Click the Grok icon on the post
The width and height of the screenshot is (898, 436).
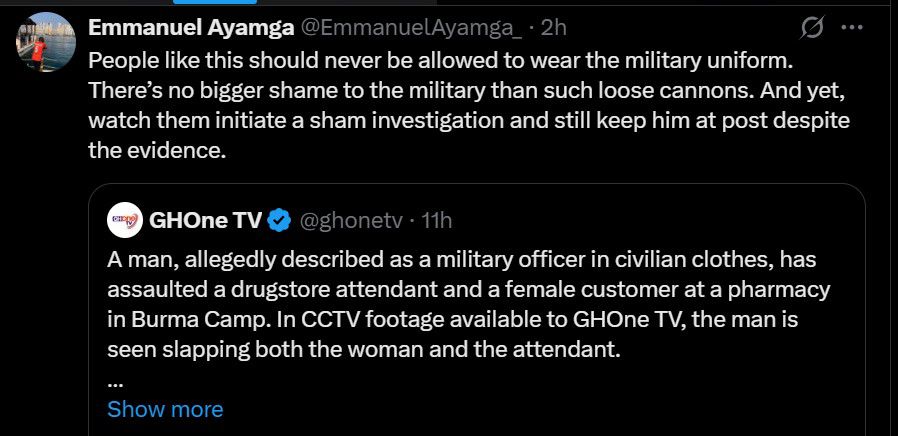click(812, 28)
